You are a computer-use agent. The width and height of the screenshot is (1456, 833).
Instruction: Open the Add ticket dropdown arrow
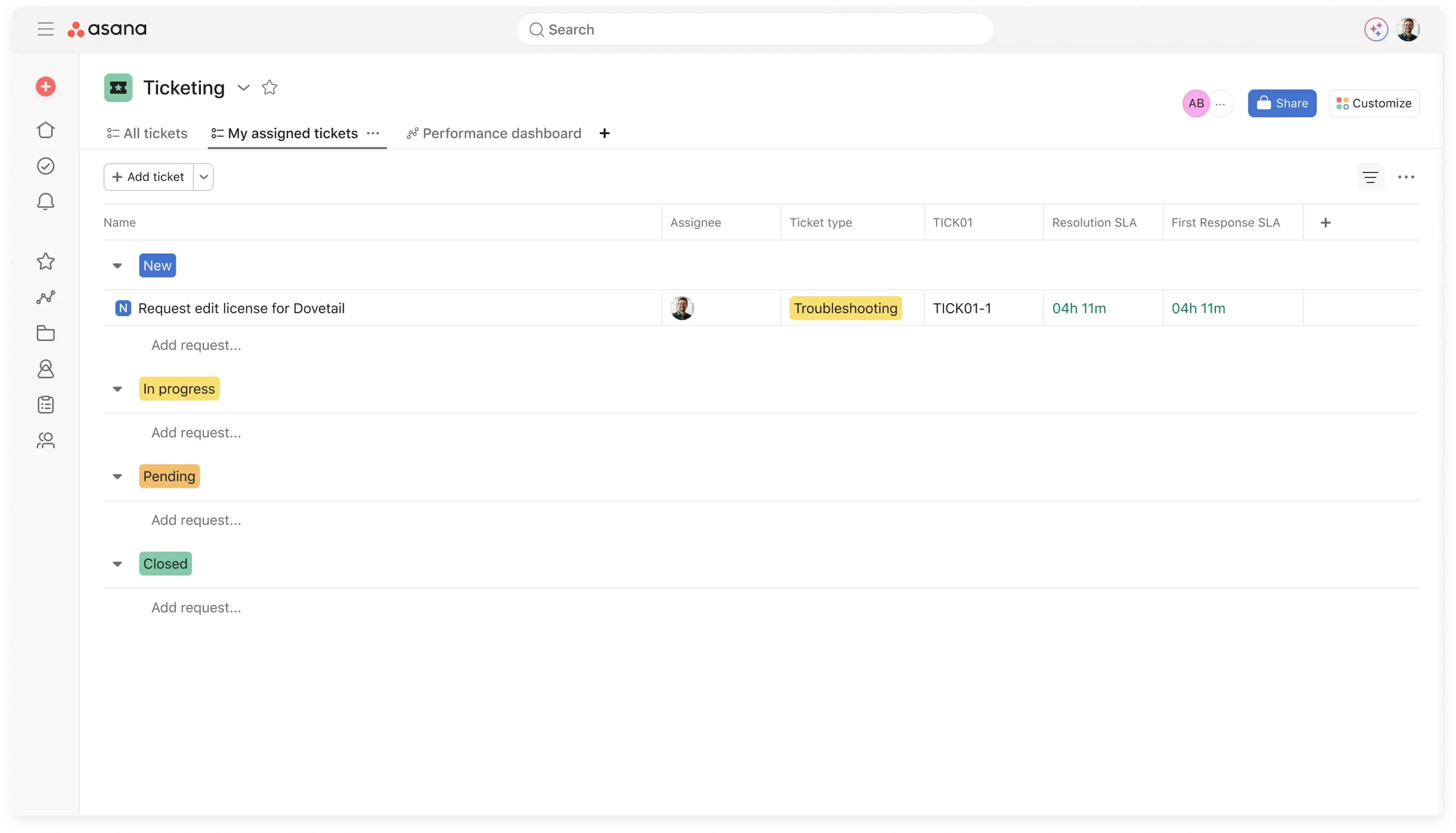(x=204, y=177)
